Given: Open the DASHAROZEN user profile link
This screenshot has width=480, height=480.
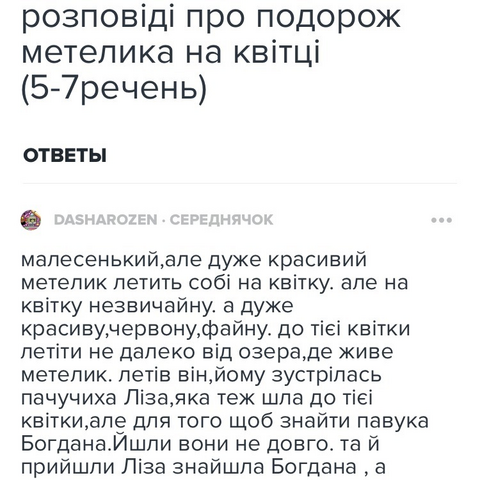Looking at the screenshot, I should pos(105,220).
